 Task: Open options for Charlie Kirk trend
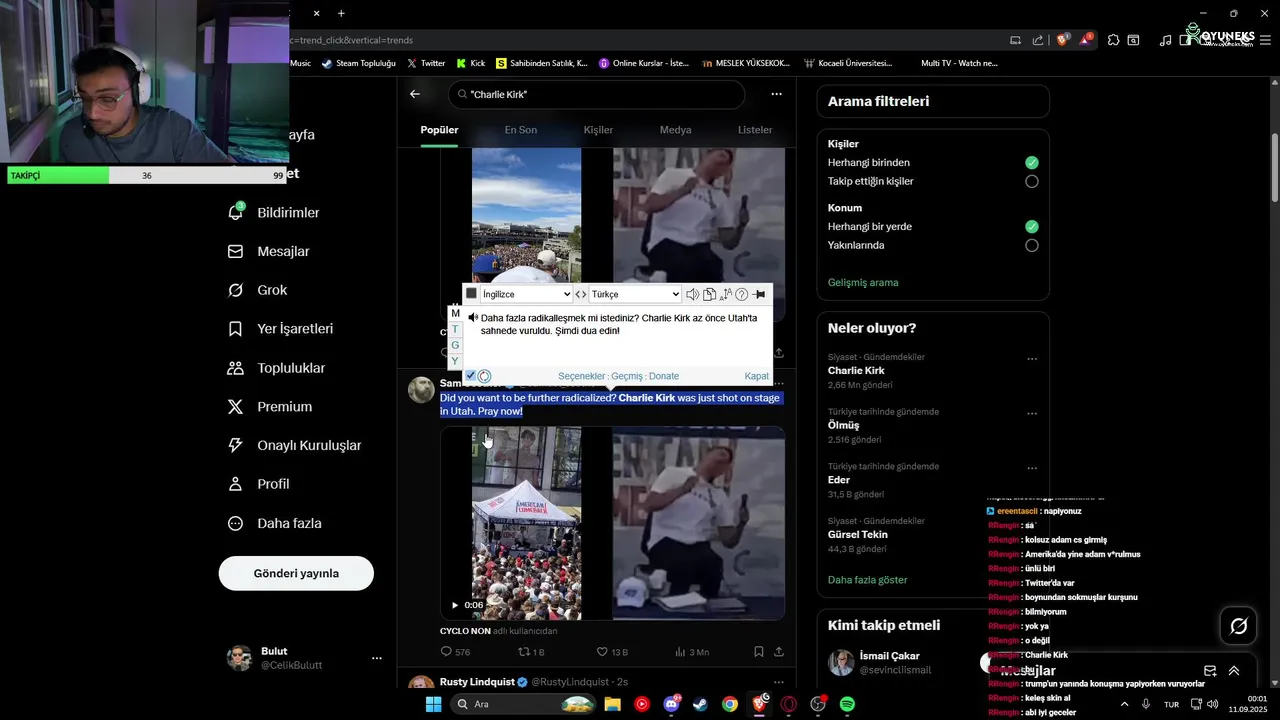click(x=1032, y=359)
